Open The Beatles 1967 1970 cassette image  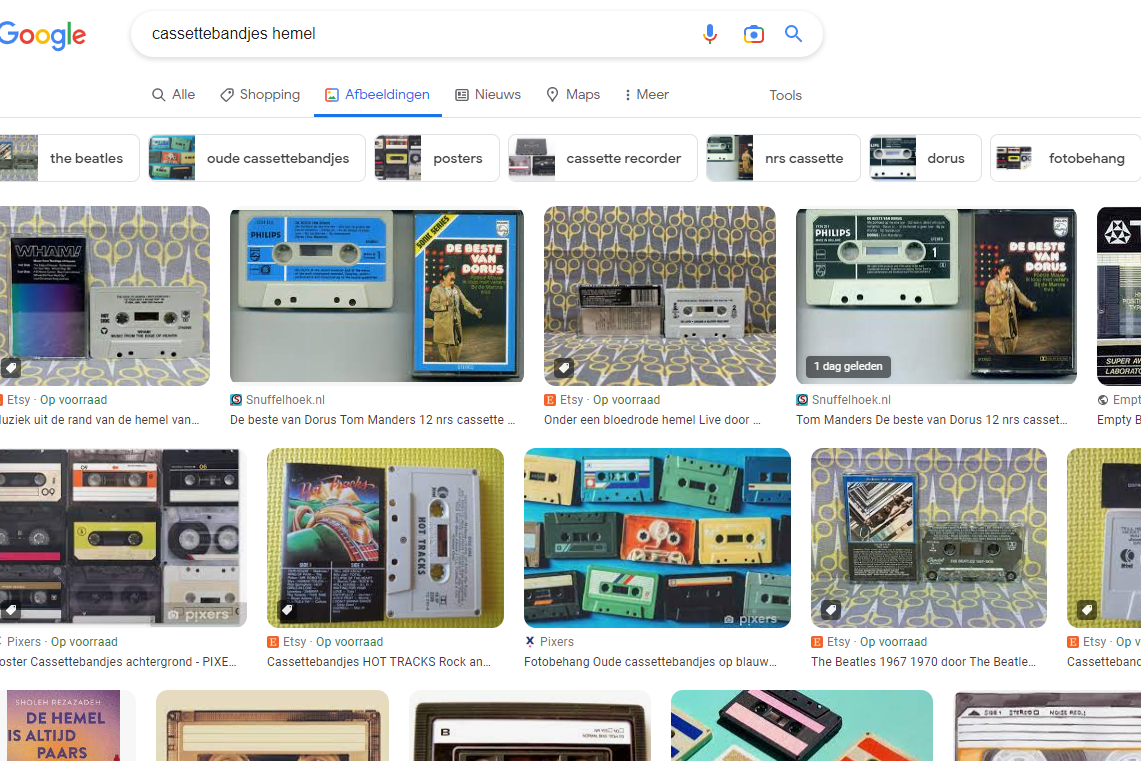point(929,537)
